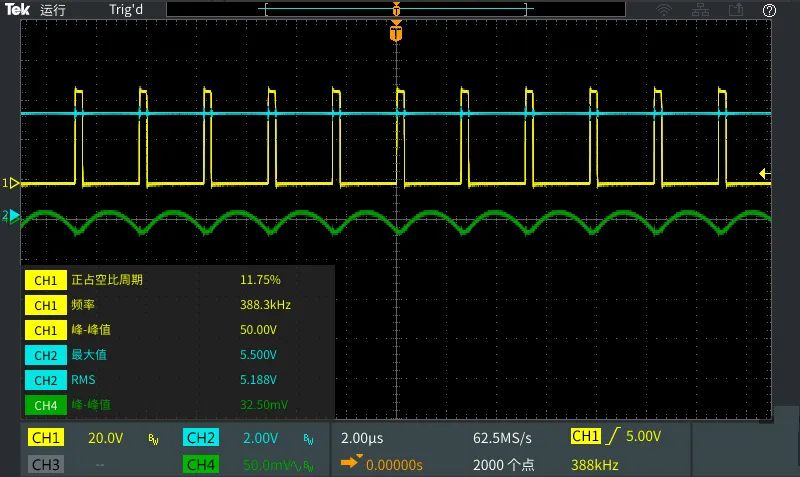Viewport: 800px width, 477px height.
Task: Click the 运行 run status label
Action: point(53,10)
